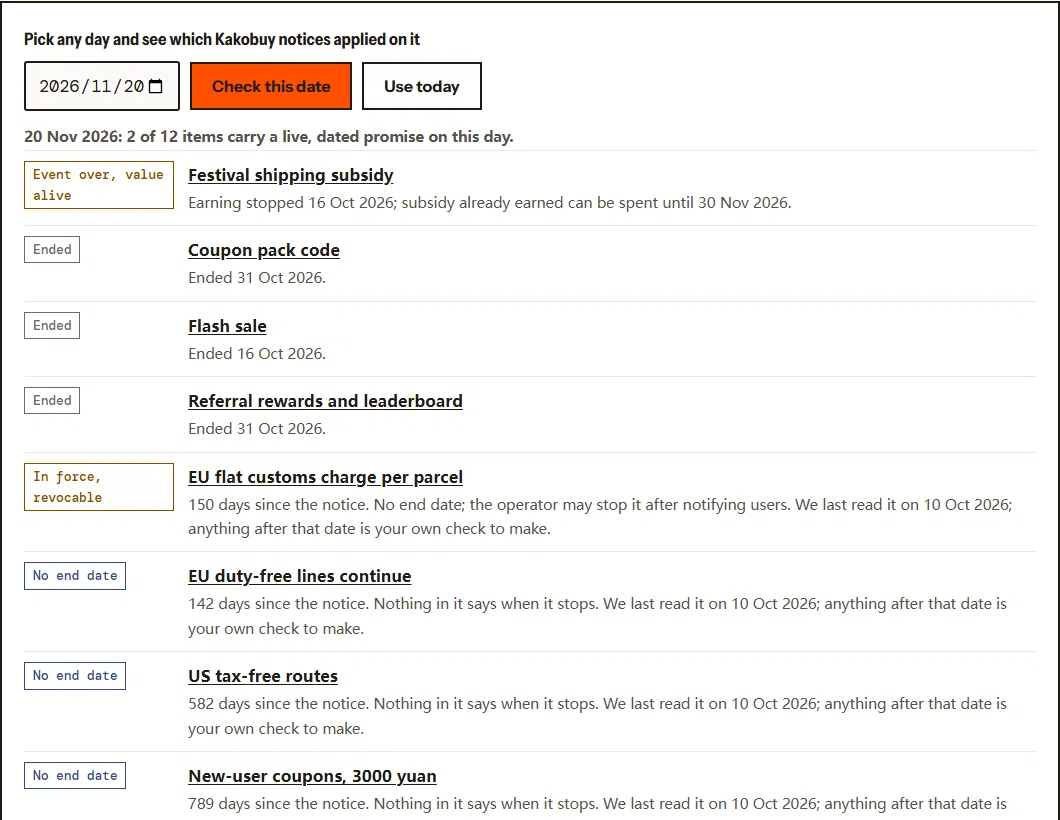Open EU flat customs charge per parcel link
Screen dimensions: 1060x820
(x=325, y=477)
